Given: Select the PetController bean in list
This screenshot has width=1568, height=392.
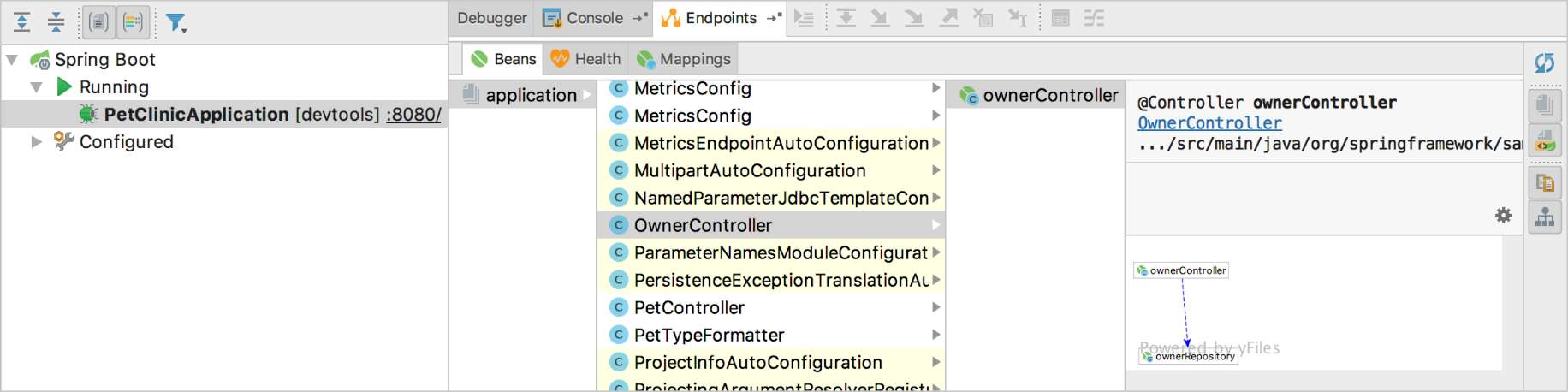Looking at the screenshot, I should coord(689,307).
